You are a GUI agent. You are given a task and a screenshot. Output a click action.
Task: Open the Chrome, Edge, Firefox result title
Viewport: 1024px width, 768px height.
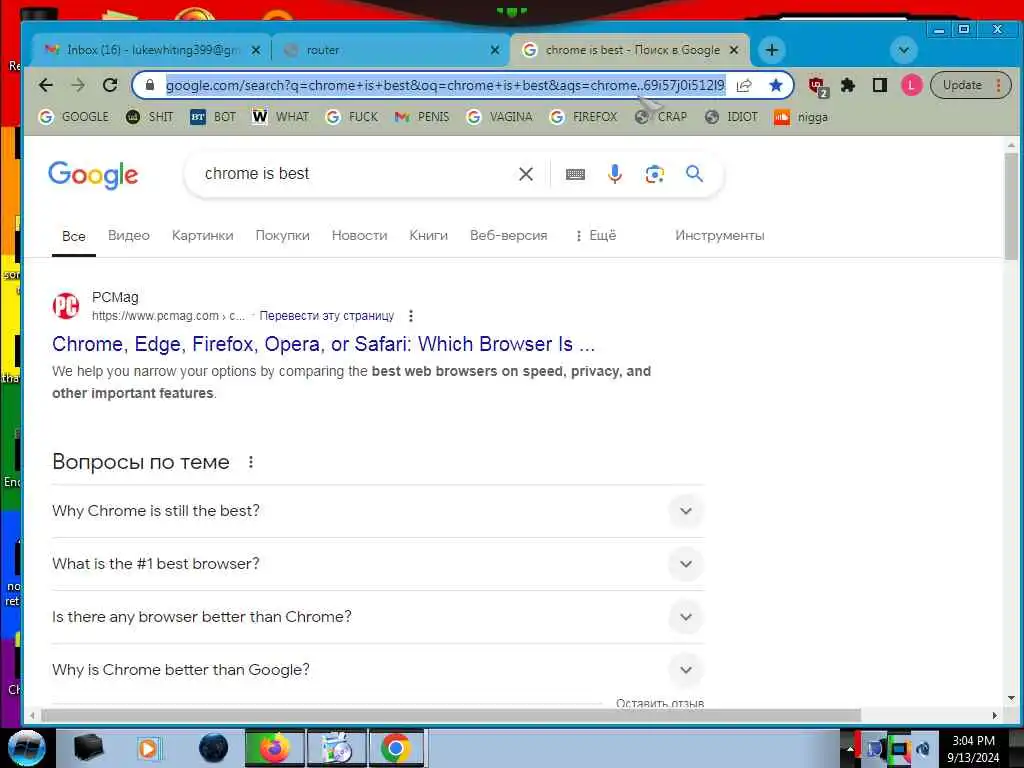click(323, 344)
